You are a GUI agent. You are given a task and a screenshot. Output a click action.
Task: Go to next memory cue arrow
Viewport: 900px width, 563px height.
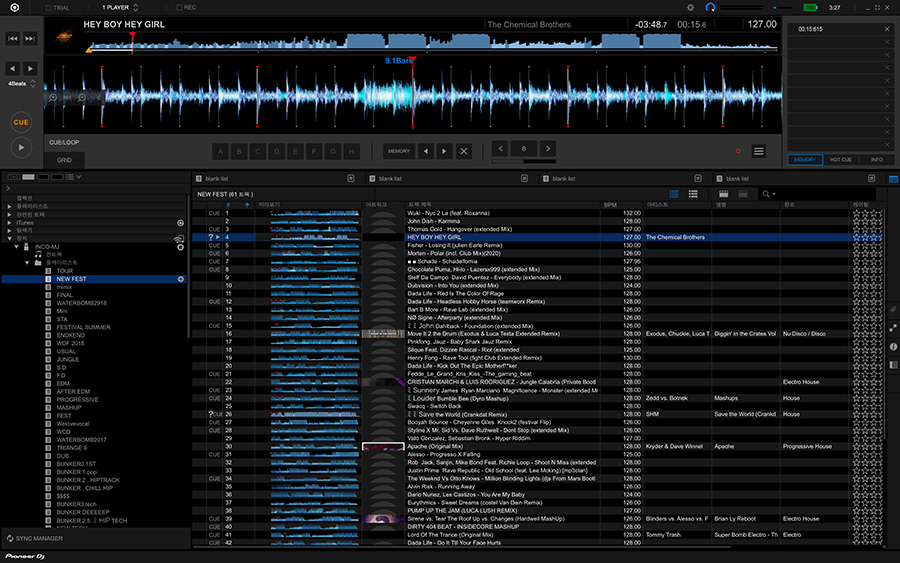pyautogui.click(x=444, y=152)
